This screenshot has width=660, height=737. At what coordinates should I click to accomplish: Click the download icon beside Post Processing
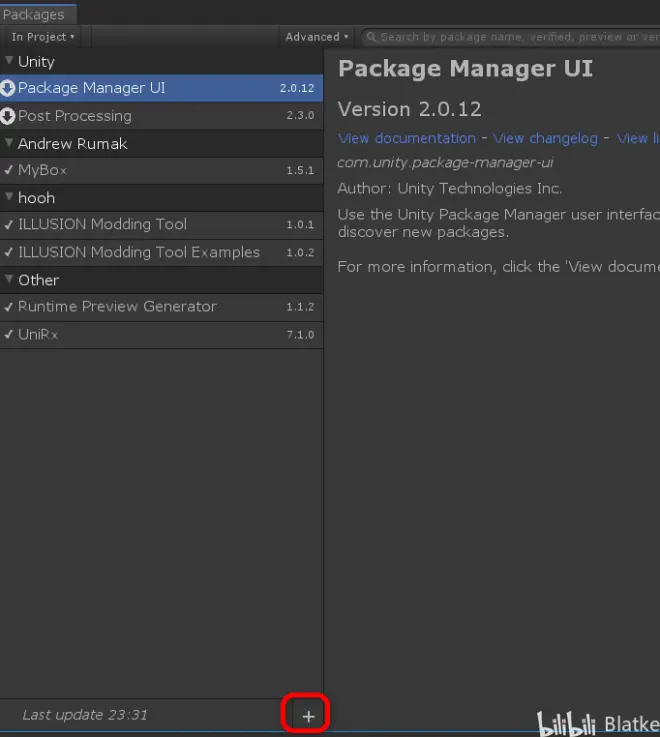coord(8,116)
